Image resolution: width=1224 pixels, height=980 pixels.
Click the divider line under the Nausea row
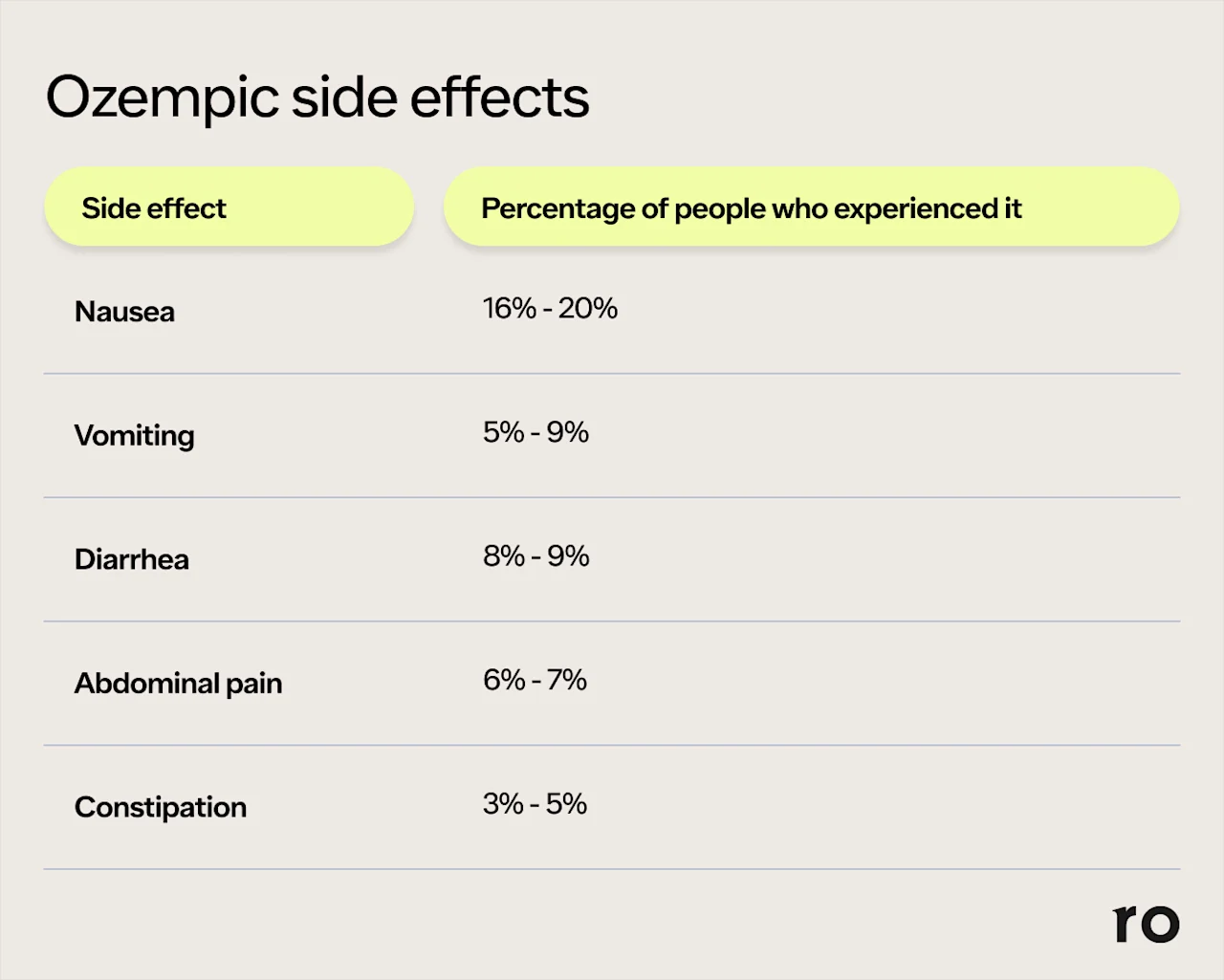tap(612, 374)
